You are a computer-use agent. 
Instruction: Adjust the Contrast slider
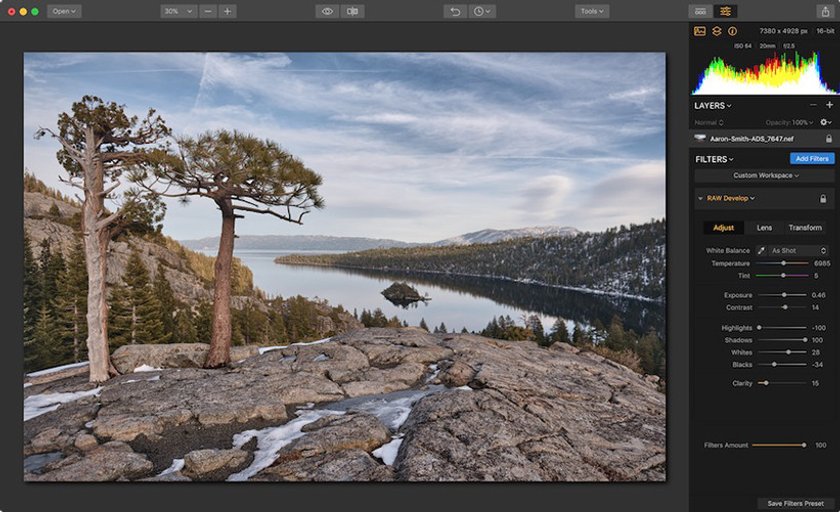tap(782, 307)
